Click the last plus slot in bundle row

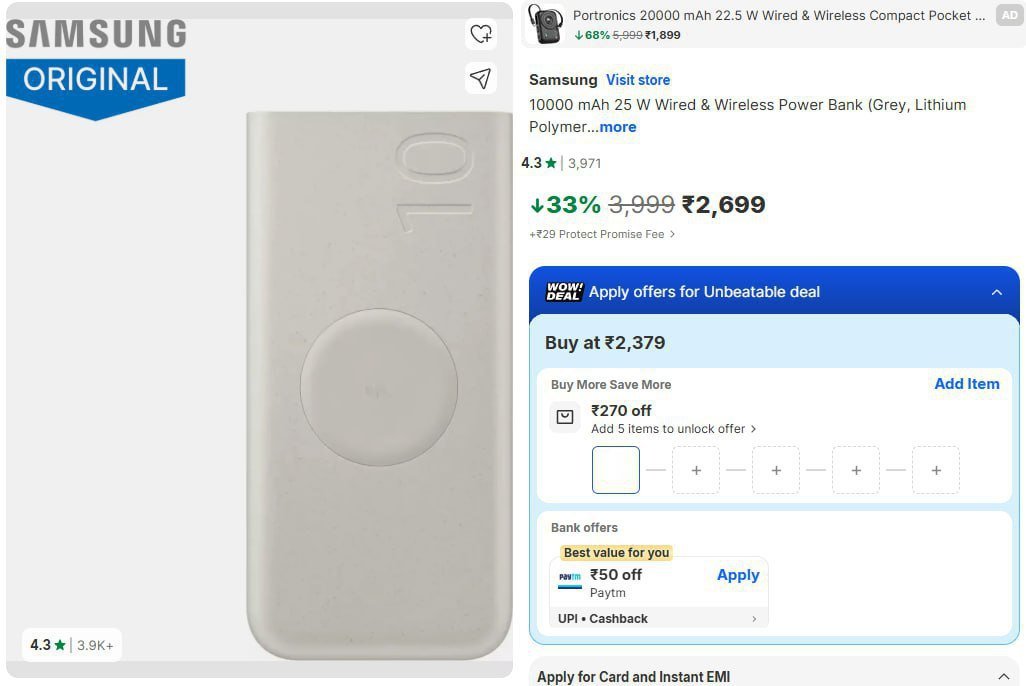[x=936, y=470]
